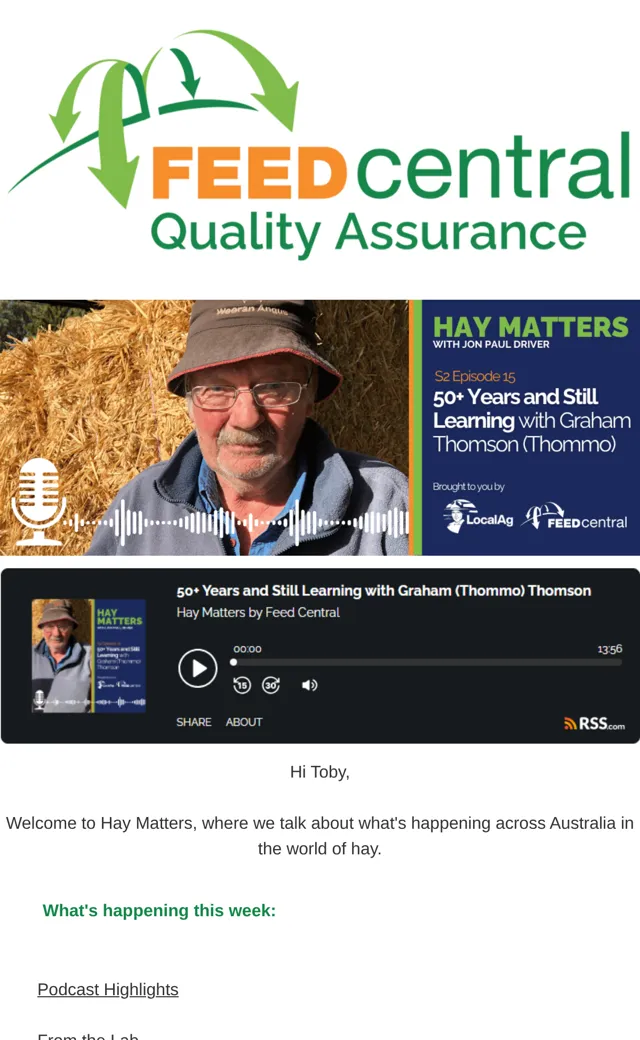The image size is (640, 1040).
Task: Click 'Hay Matters by Feed Central' subtitle
Action: coord(258,612)
